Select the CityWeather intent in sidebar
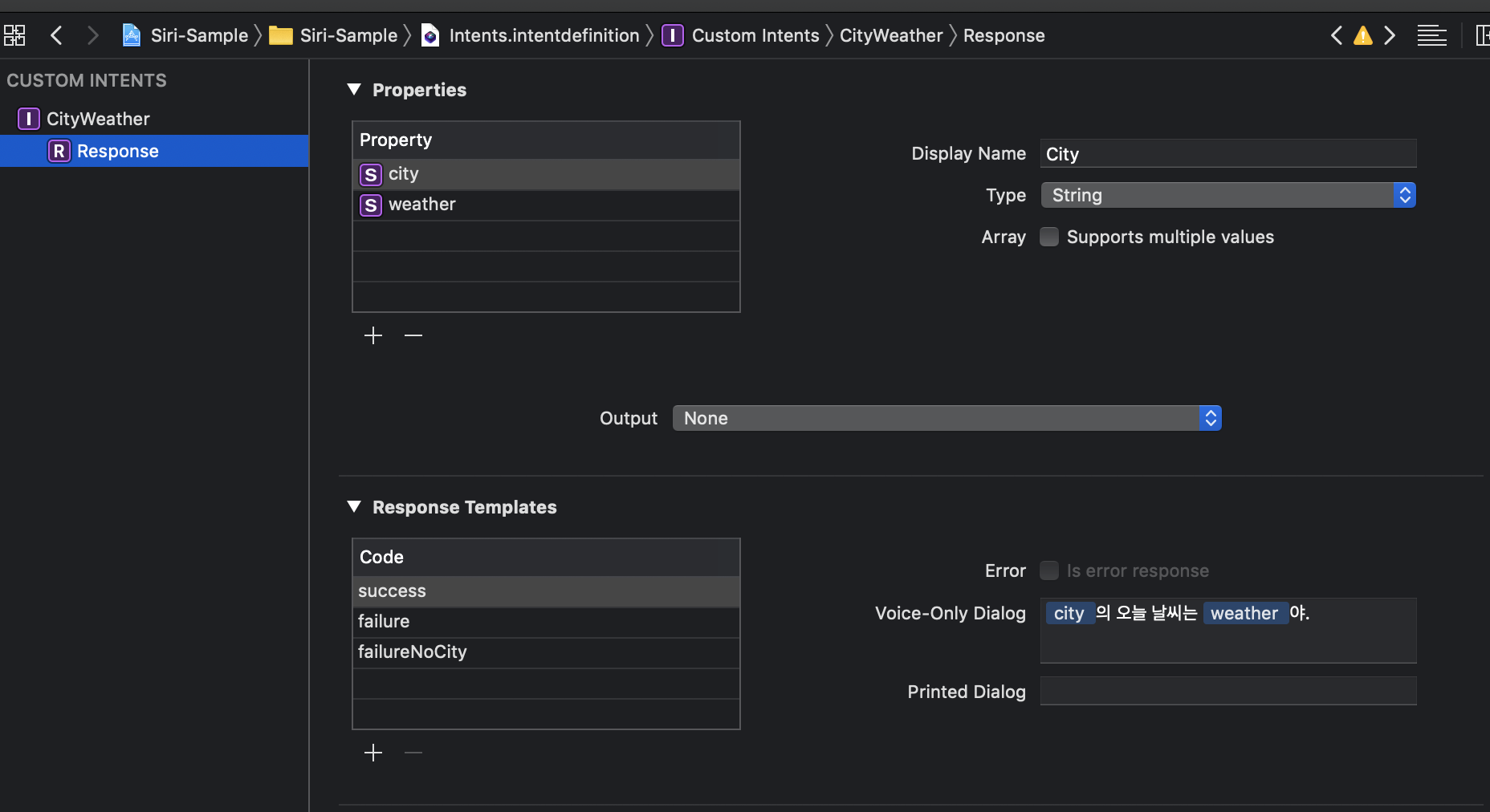Screen dimensions: 1490x812 98,119
